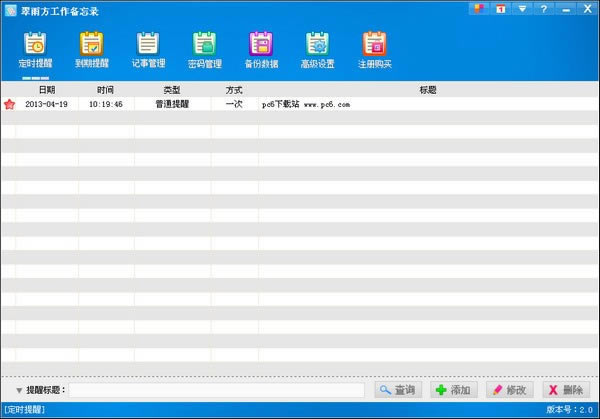Select the date cell 2013-04-19

[46, 104]
